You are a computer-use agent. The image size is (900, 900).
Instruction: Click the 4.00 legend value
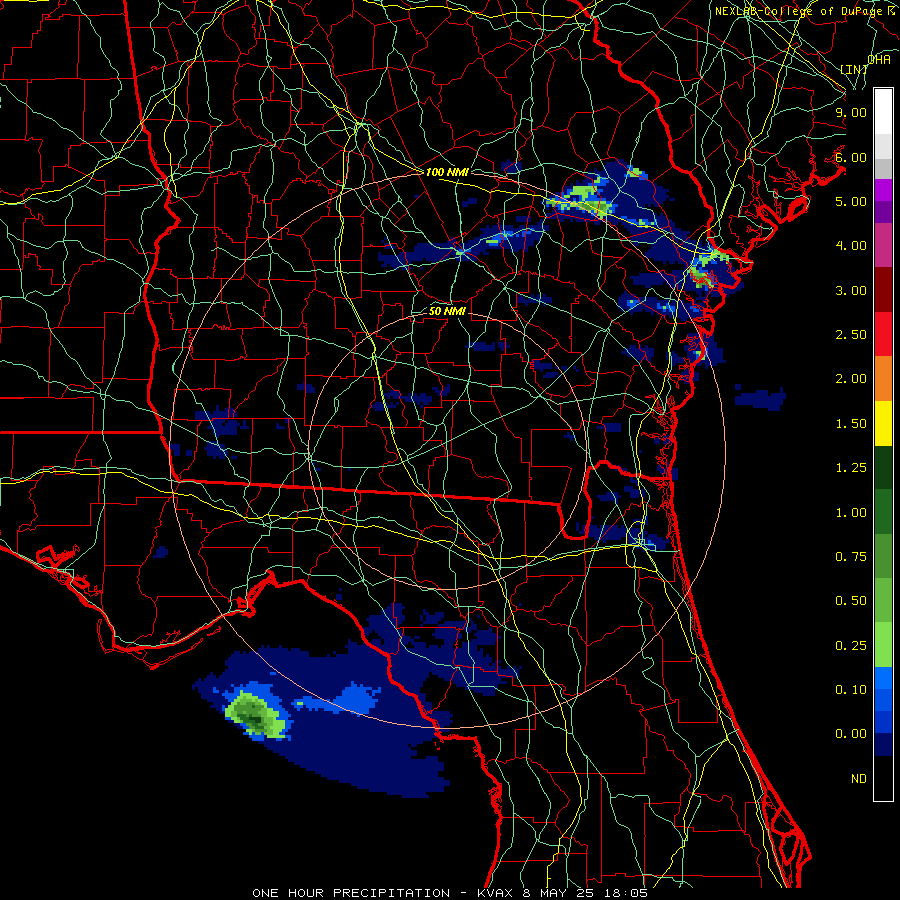[851, 246]
